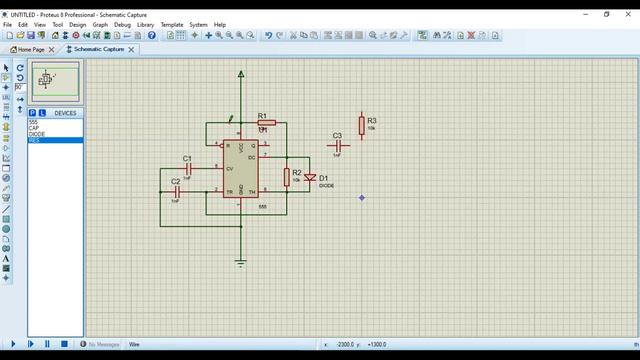This screenshot has width=640, height=360.
Task: Select the Buses Mode tool
Action: 6,117
